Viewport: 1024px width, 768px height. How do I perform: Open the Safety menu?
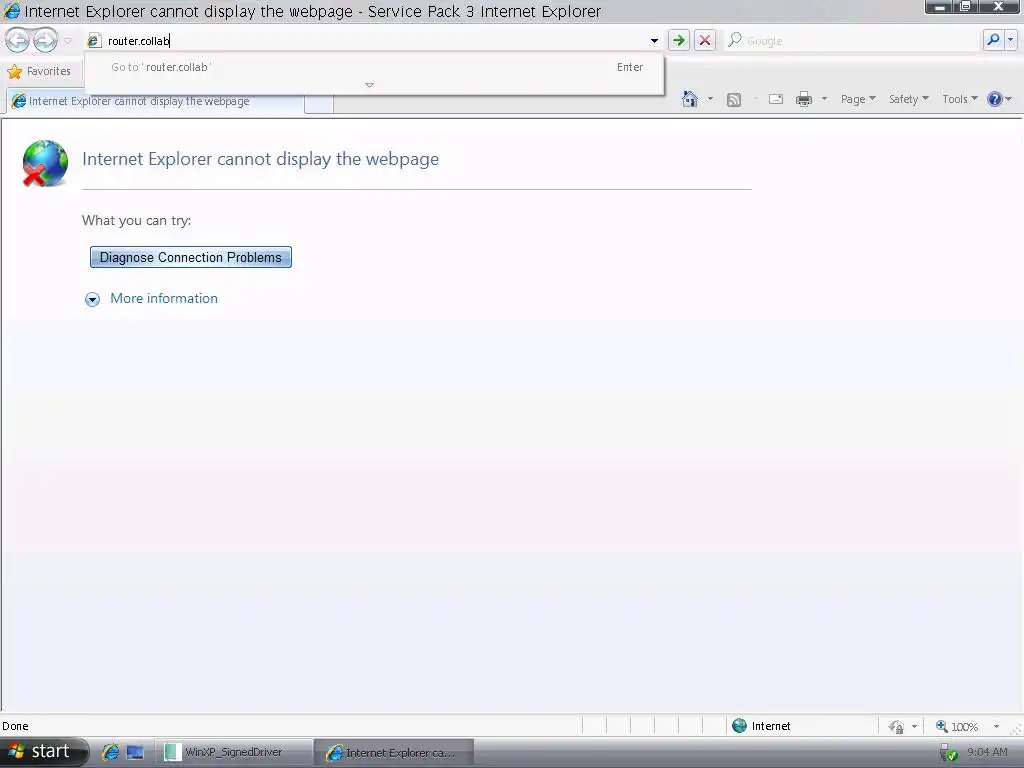908,99
